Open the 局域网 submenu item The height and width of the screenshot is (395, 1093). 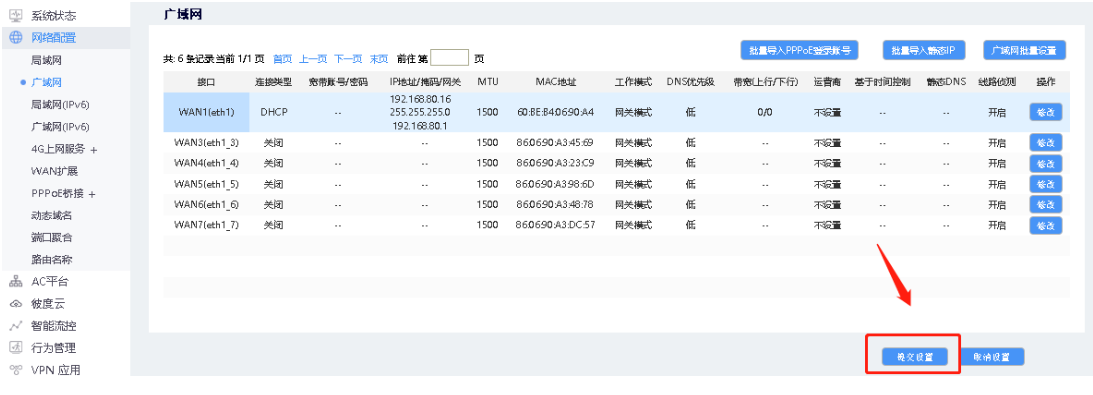click(x=47, y=60)
